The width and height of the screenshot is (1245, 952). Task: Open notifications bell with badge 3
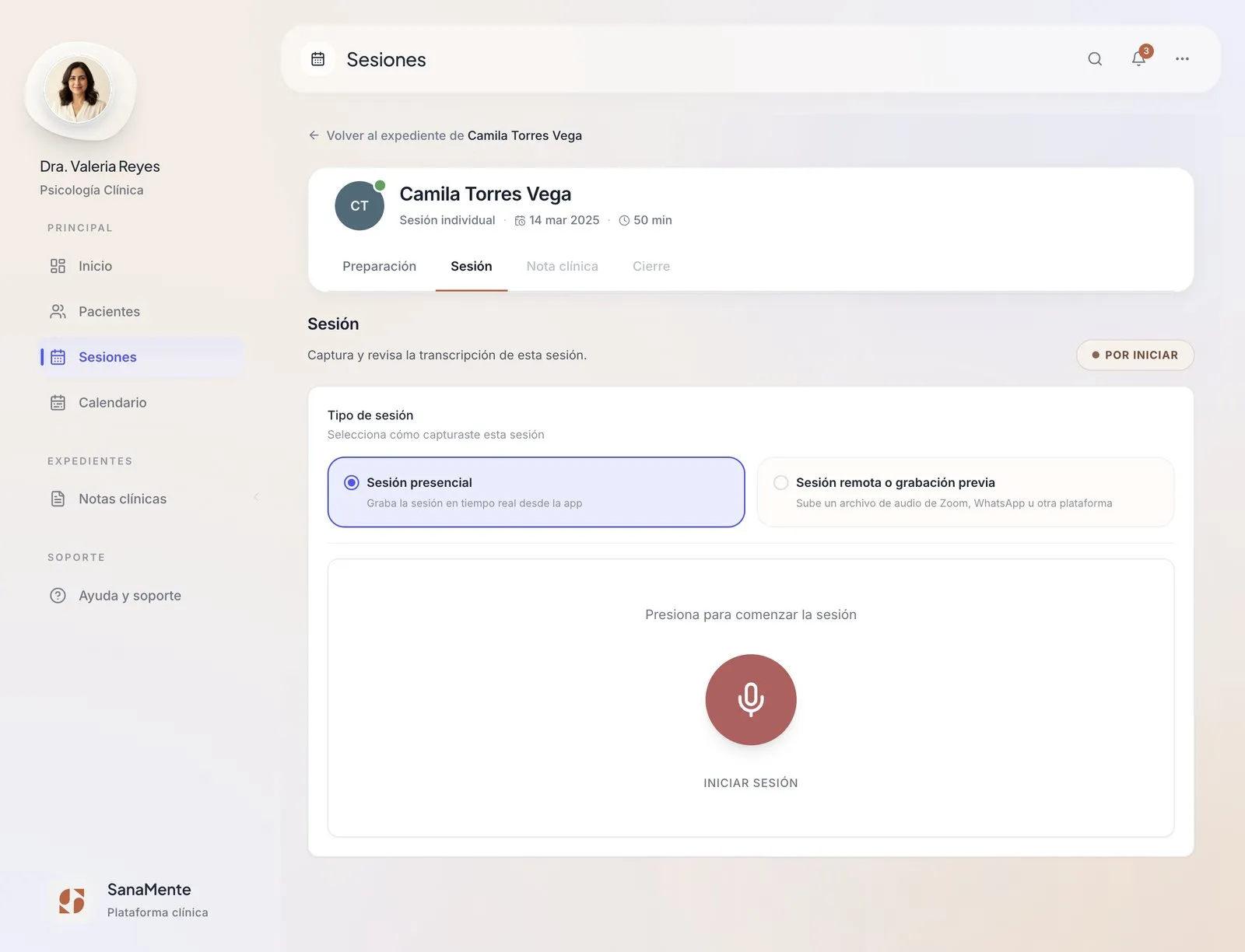(x=1139, y=59)
